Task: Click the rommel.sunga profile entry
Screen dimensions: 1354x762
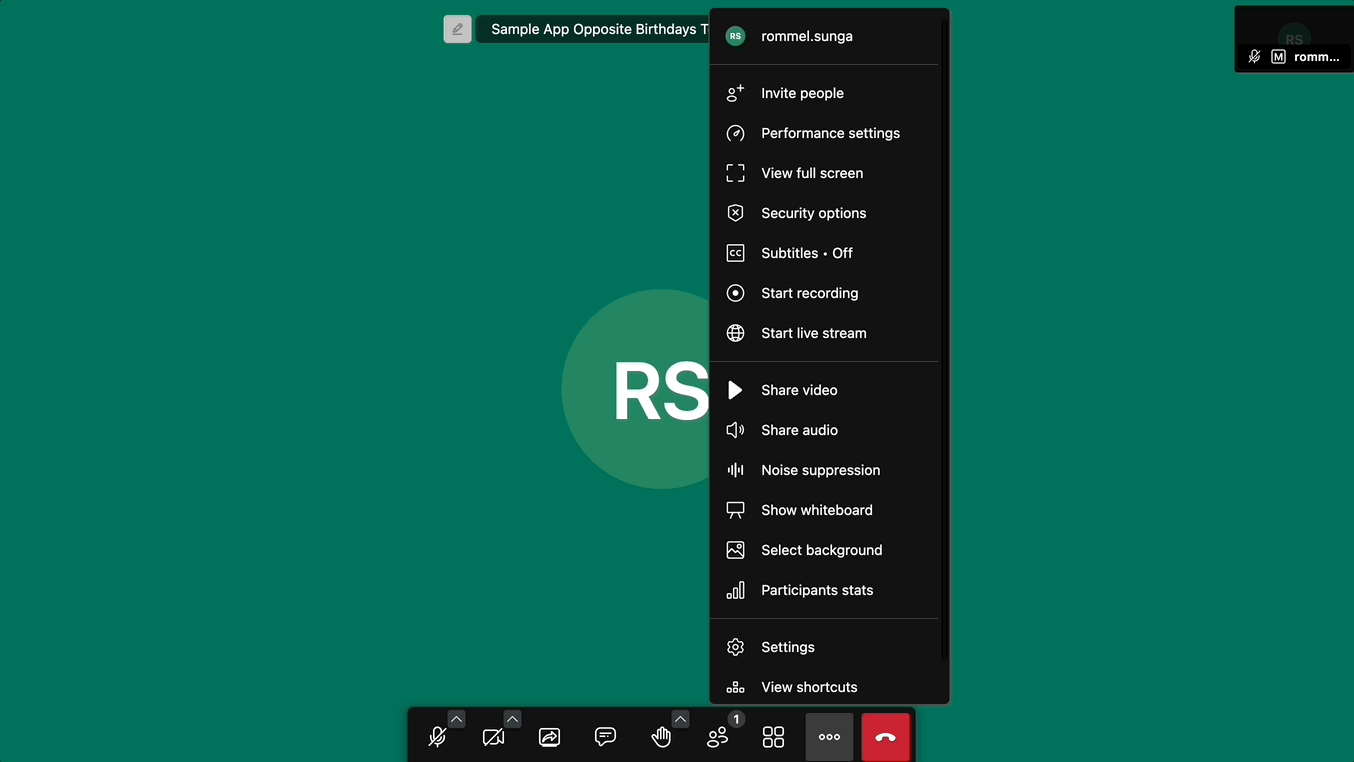Action: coord(806,36)
